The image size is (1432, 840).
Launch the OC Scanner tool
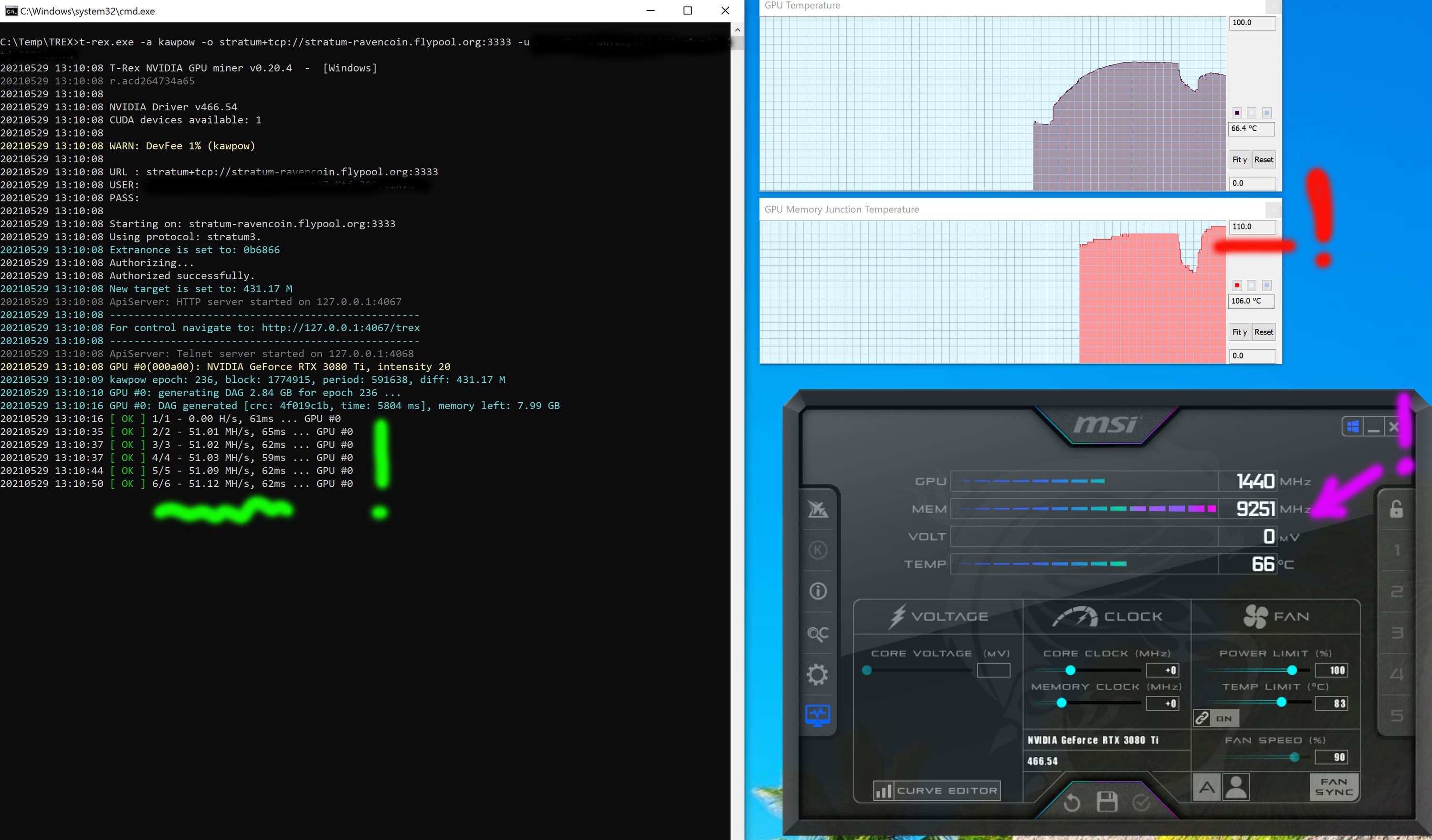[x=817, y=633]
